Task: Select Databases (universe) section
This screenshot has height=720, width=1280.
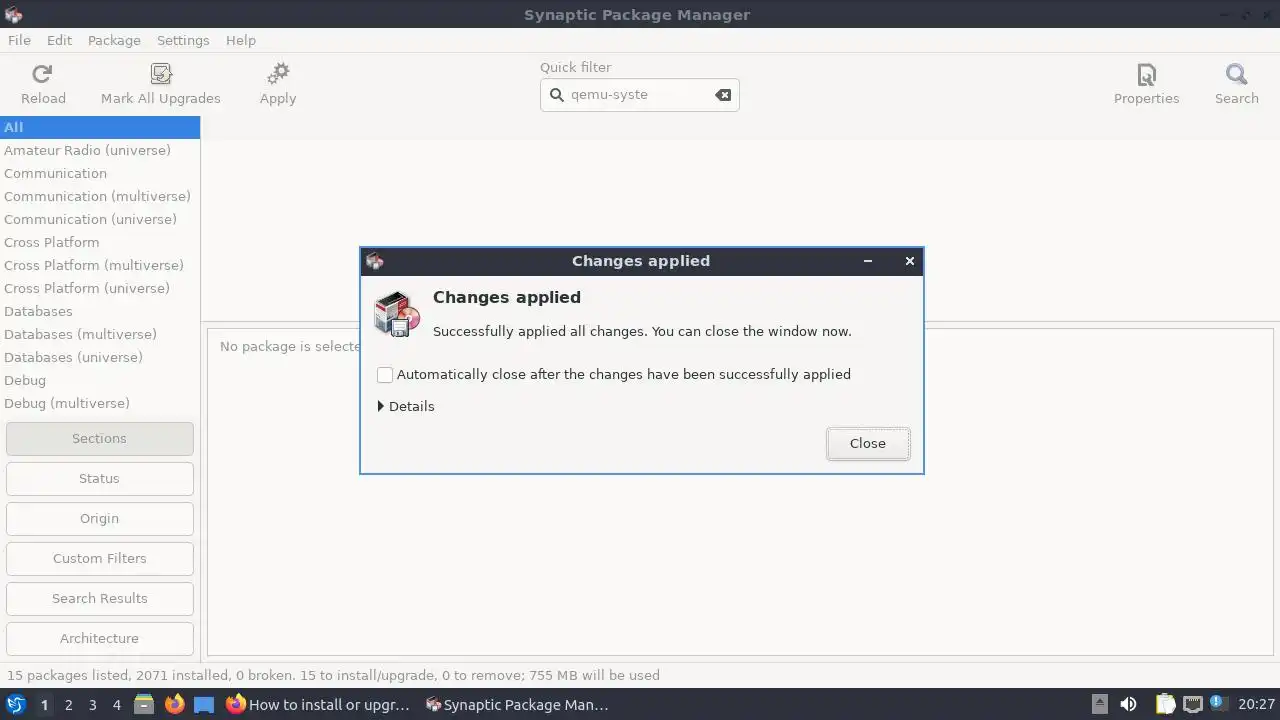Action: click(x=100, y=357)
